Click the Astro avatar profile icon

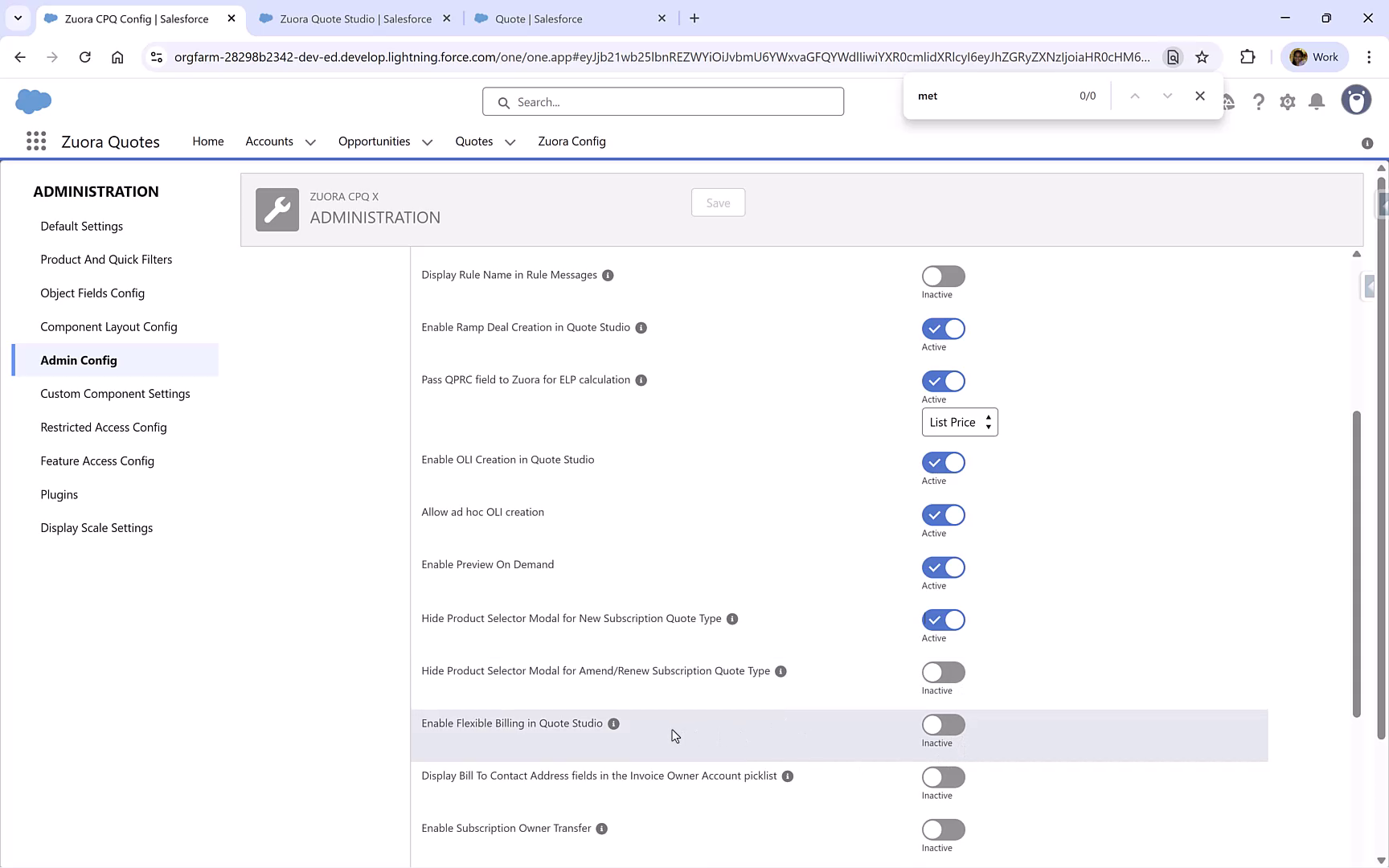[1356, 100]
